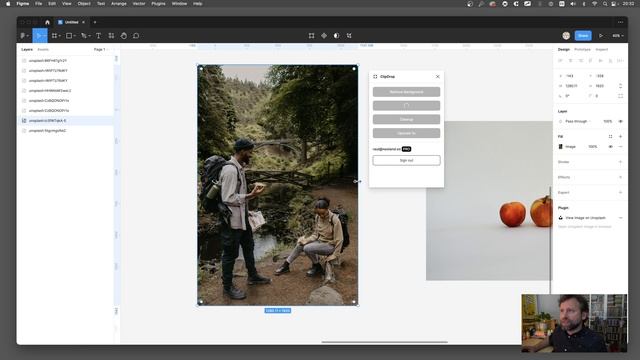Open the Resources tool
Image resolution: width=640 pixels, height=360 pixels.
pyautogui.click(x=111, y=36)
